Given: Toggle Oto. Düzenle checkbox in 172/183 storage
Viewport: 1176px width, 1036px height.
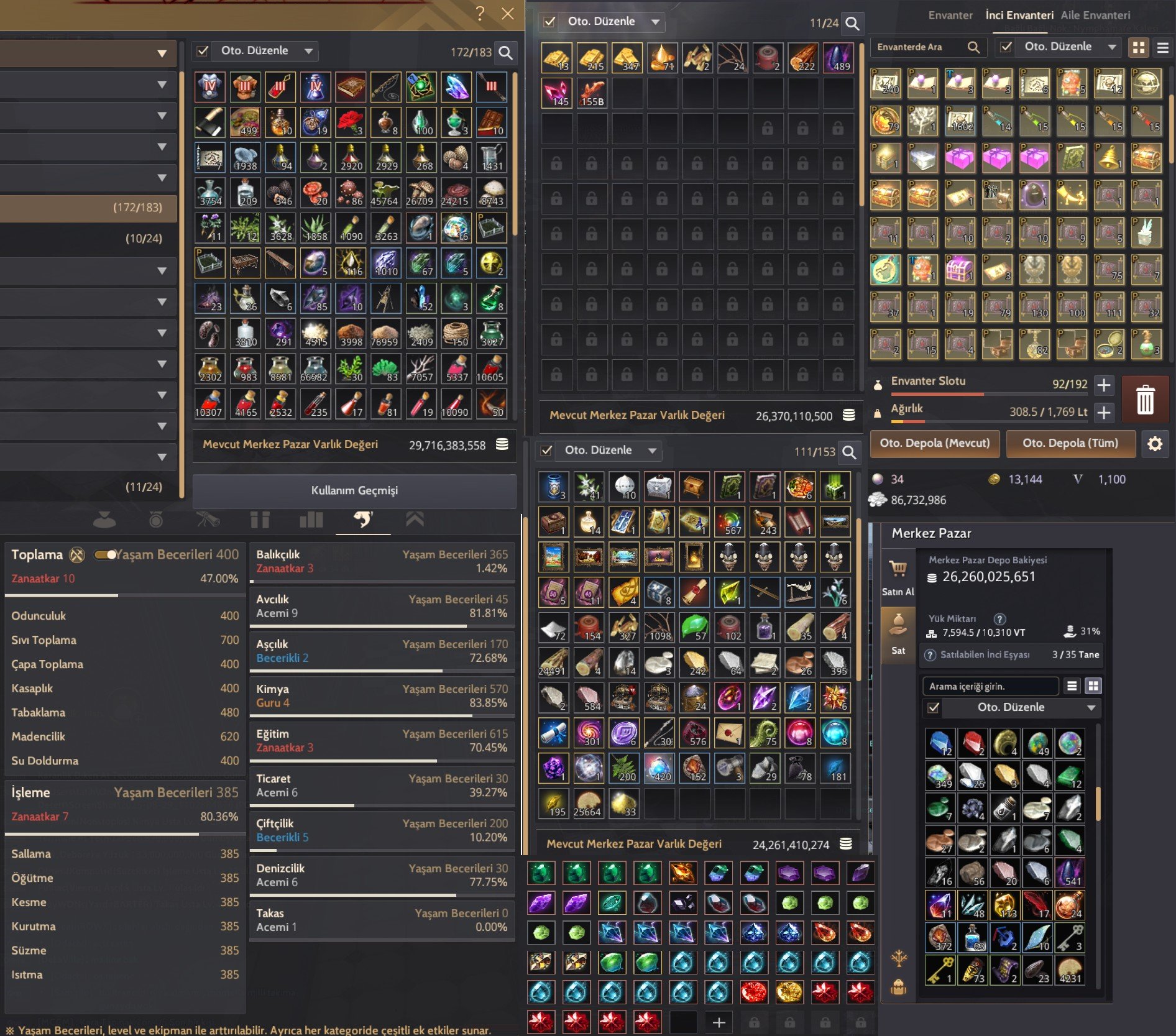Looking at the screenshot, I should tap(203, 51).
